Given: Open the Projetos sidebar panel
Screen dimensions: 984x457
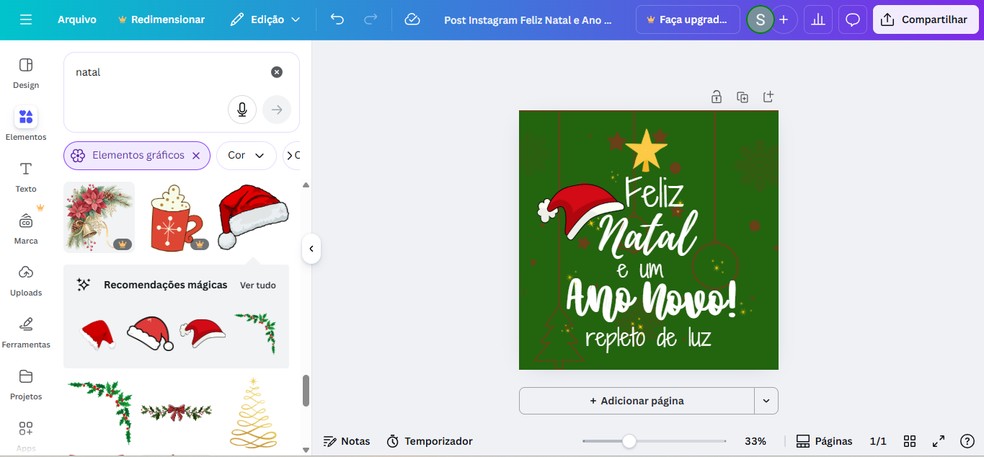Looking at the screenshot, I should coord(26,384).
